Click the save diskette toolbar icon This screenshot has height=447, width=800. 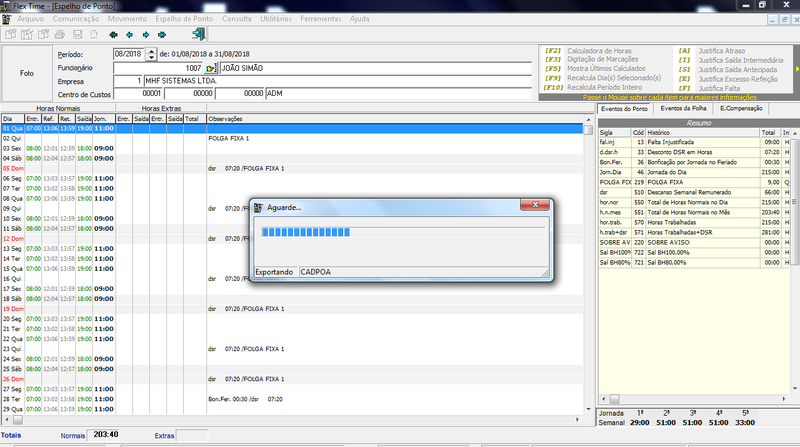[x=78, y=35]
